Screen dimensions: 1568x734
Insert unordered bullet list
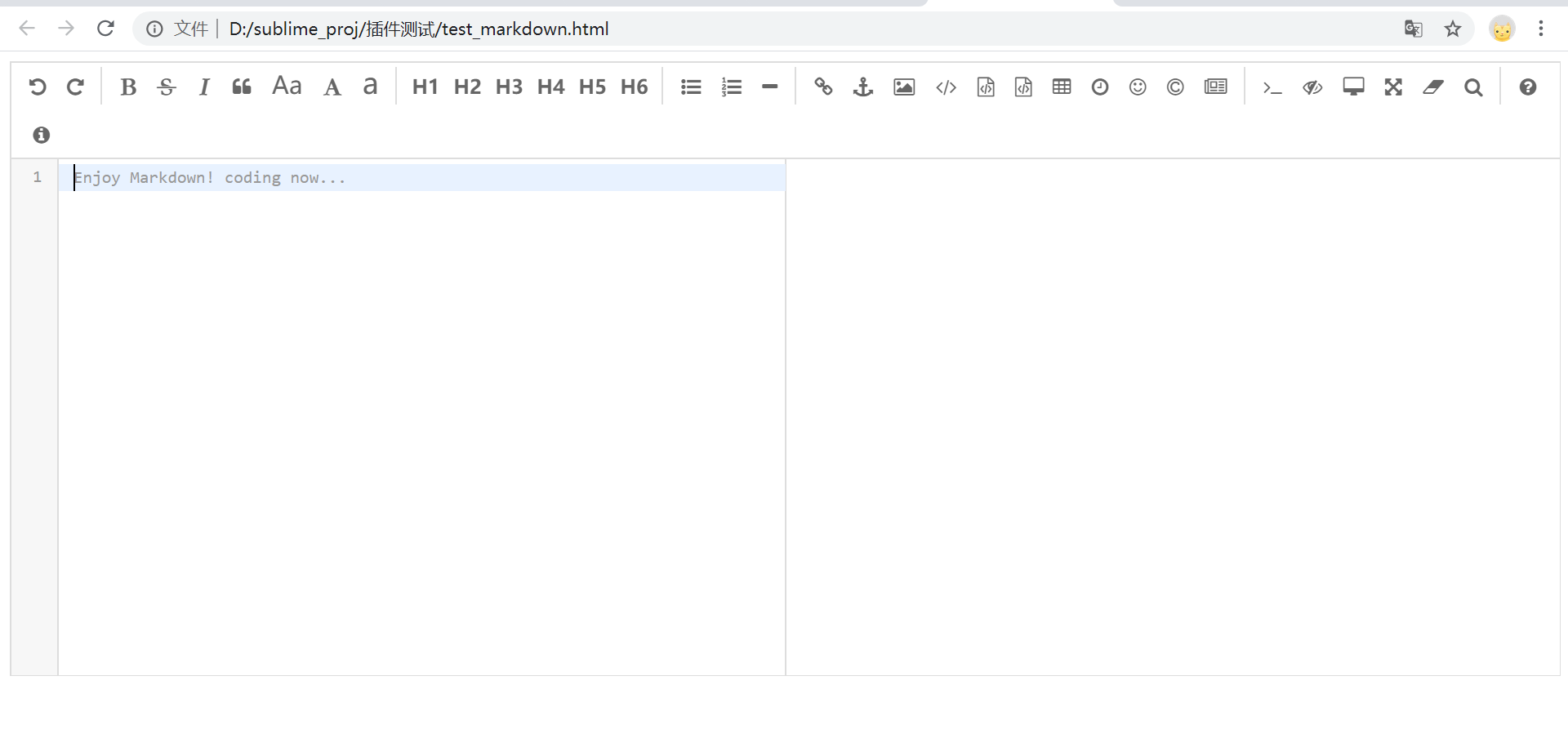691,87
